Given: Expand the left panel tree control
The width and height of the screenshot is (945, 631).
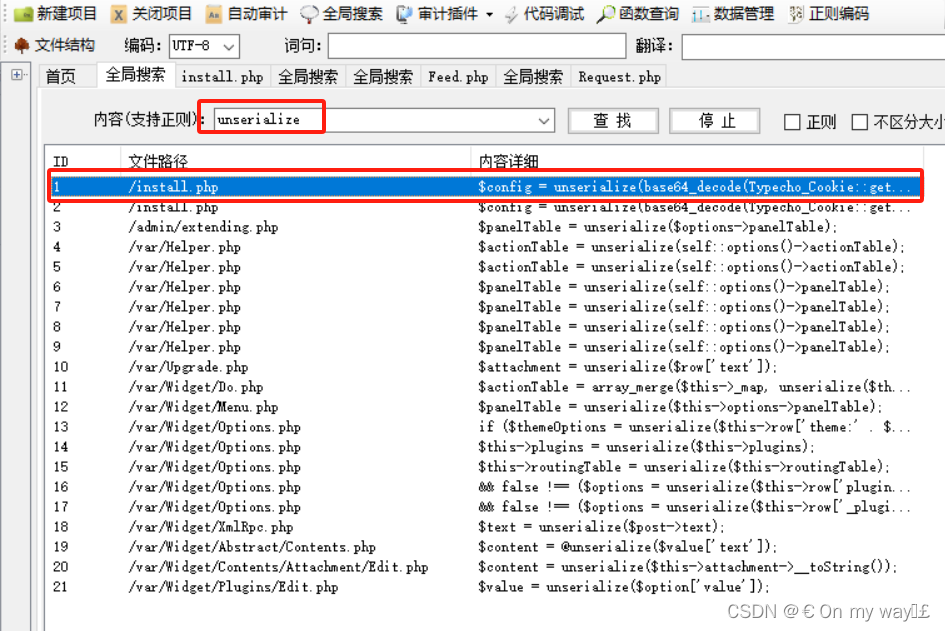Looking at the screenshot, I should [x=17, y=74].
